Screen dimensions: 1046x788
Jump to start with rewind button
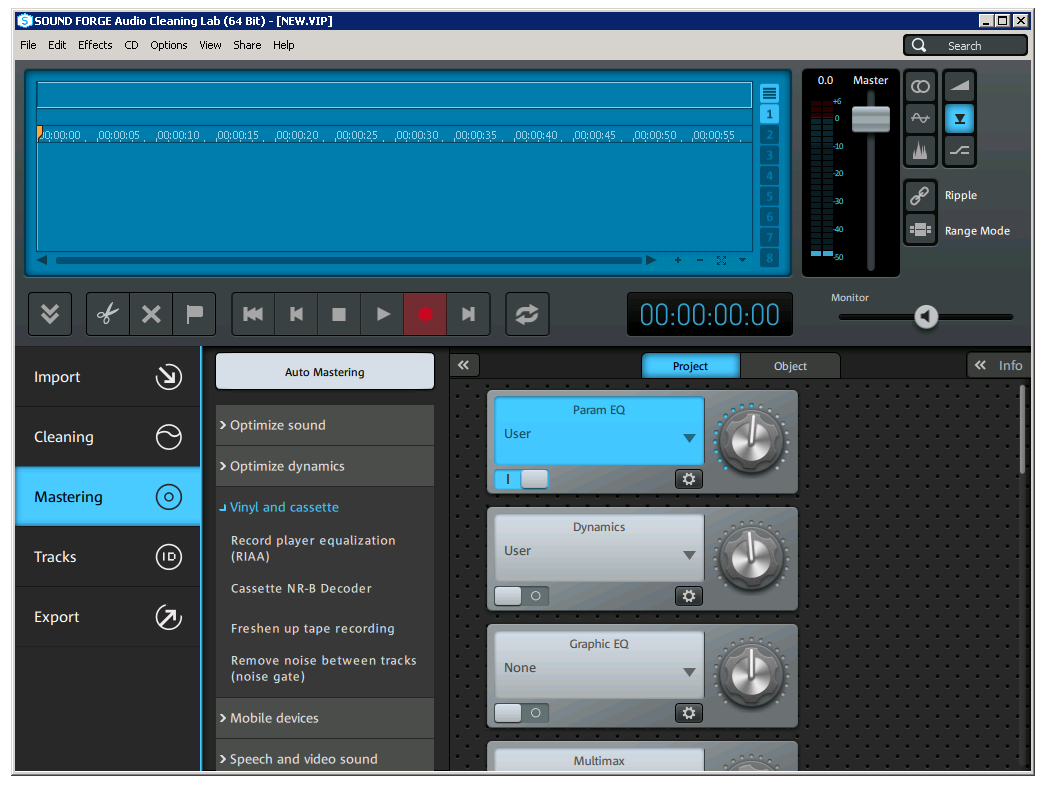253,314
